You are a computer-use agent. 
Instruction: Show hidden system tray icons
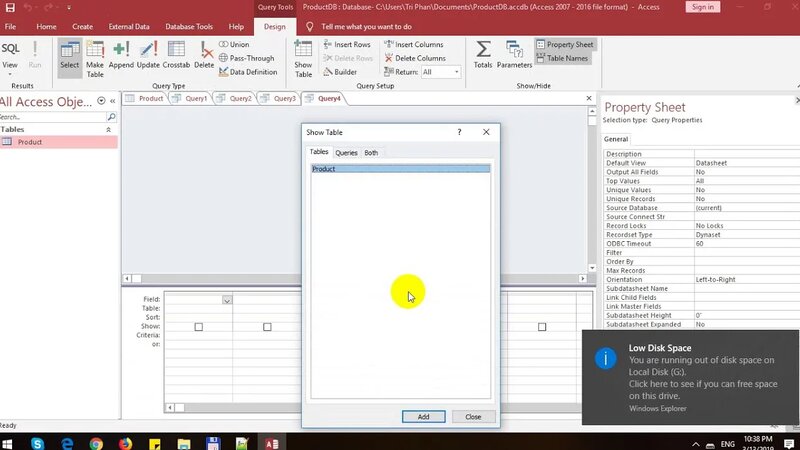[x=695, y=444]
